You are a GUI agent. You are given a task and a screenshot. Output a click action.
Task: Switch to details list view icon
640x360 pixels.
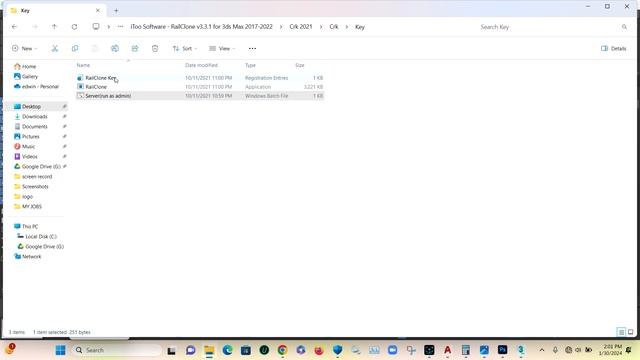[x=621, y=332]
